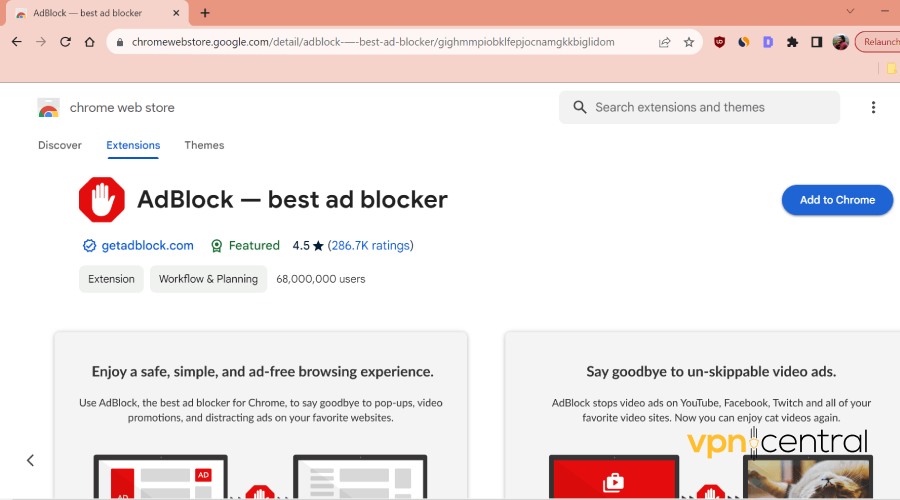Screen dimensions: 900x500
Task: Click the Extension category chip
Action: [111, 279]
